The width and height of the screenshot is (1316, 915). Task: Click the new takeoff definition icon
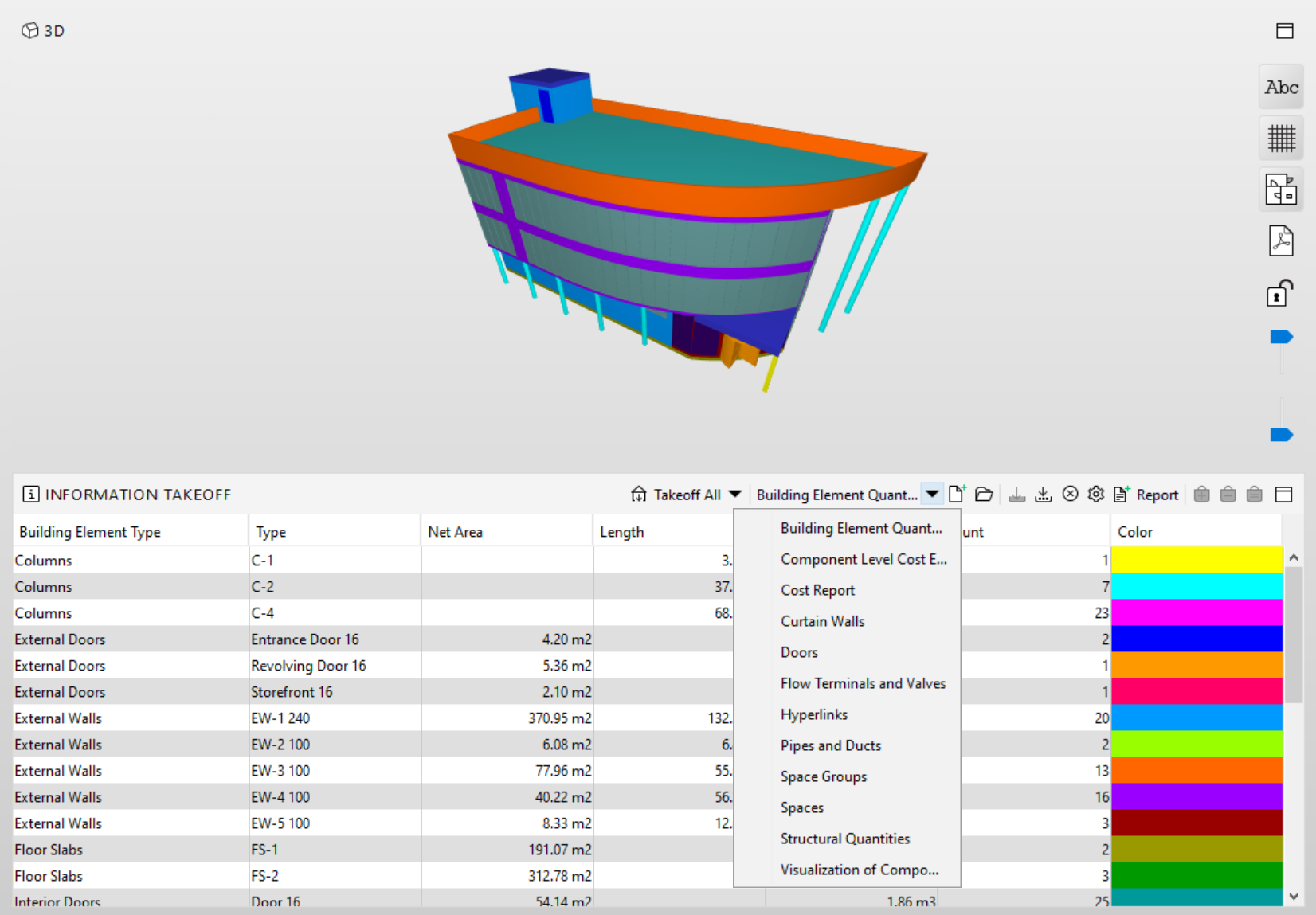(x=957, y=495)
